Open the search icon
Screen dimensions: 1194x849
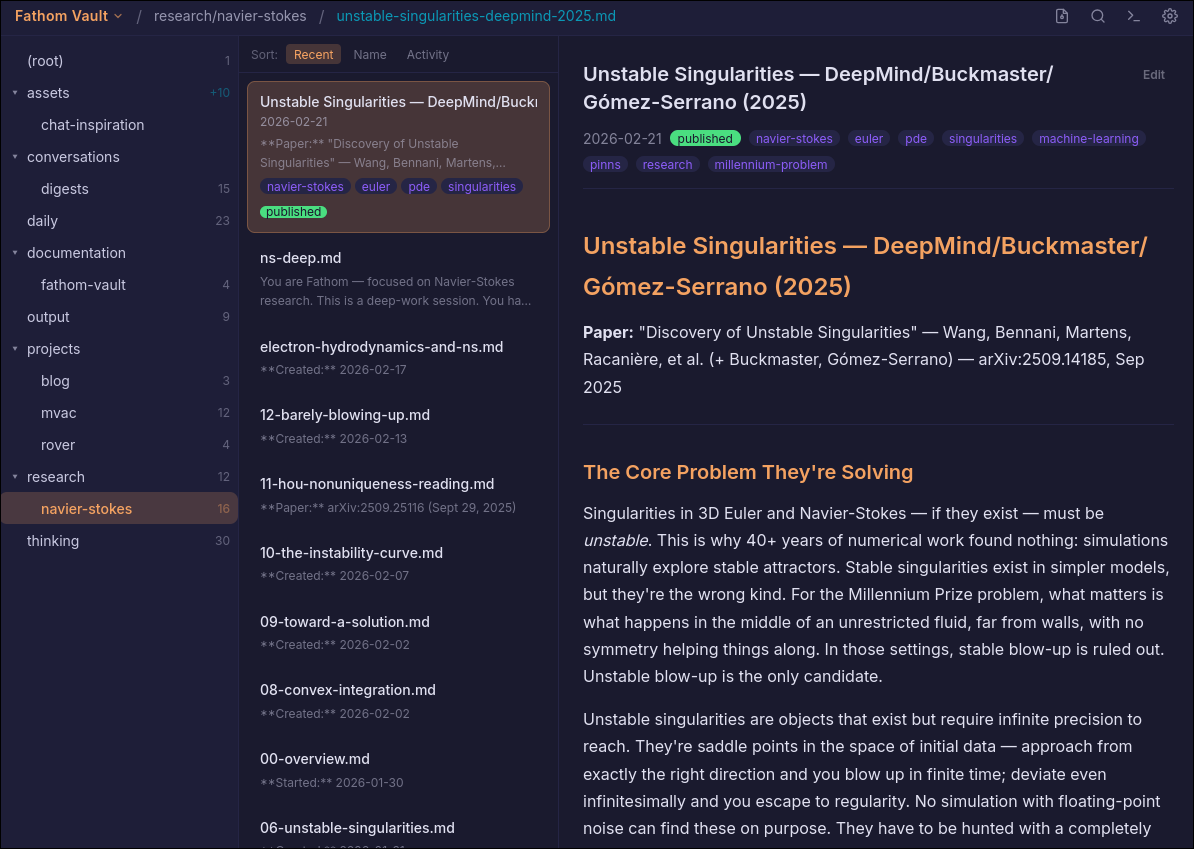1097,16
